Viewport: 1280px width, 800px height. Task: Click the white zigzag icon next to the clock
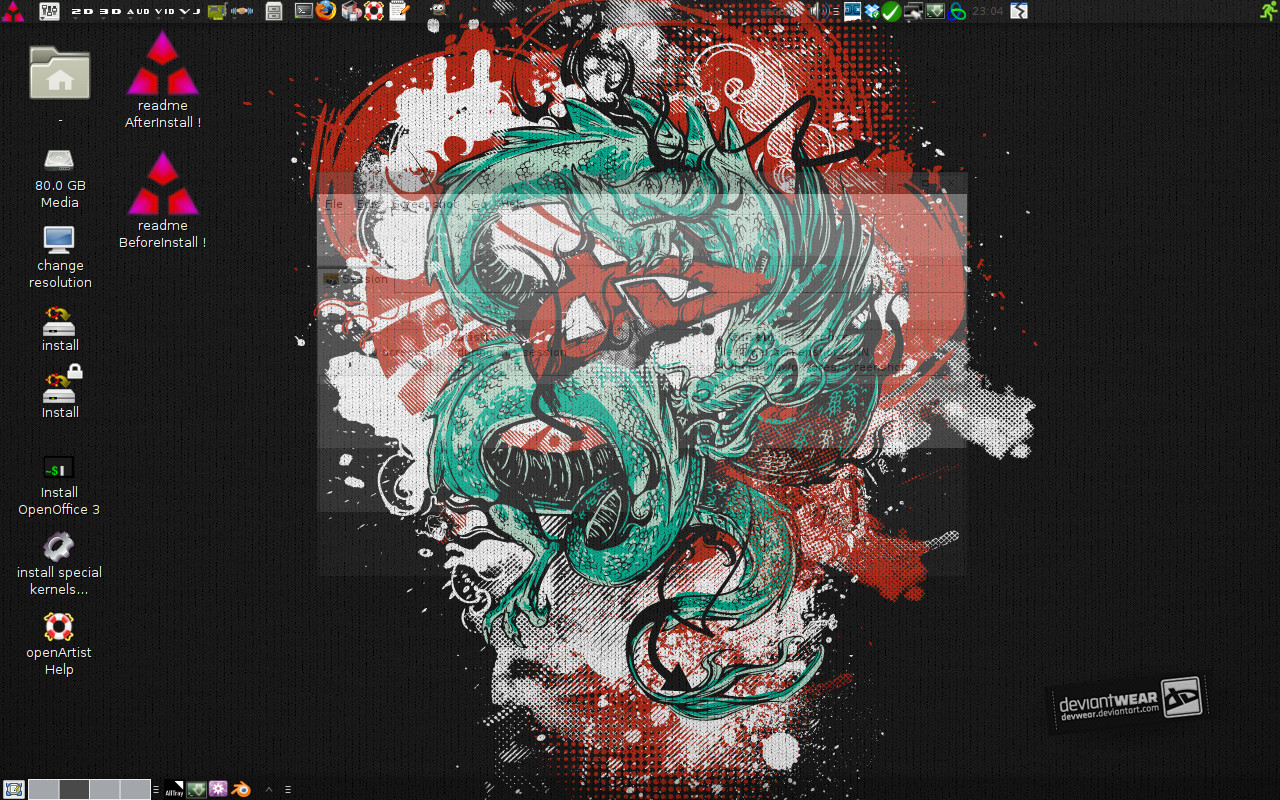point(1018,11)
